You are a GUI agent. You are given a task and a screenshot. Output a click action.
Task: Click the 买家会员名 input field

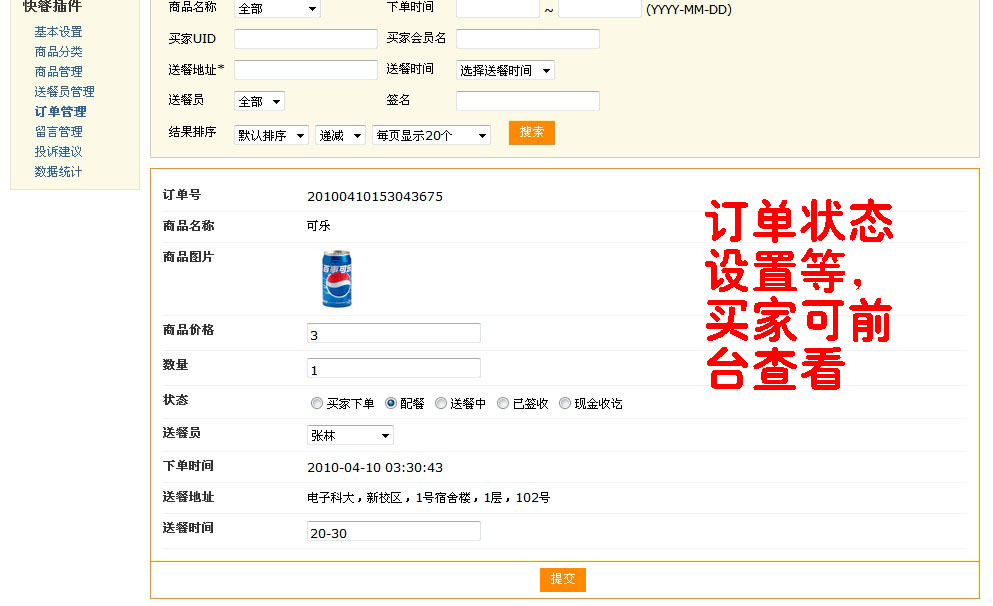pos(528,39)
